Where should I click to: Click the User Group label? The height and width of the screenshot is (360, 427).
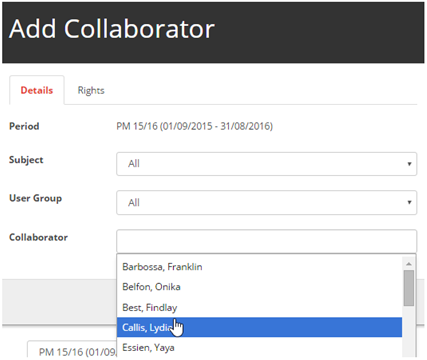tap(36, 198)
